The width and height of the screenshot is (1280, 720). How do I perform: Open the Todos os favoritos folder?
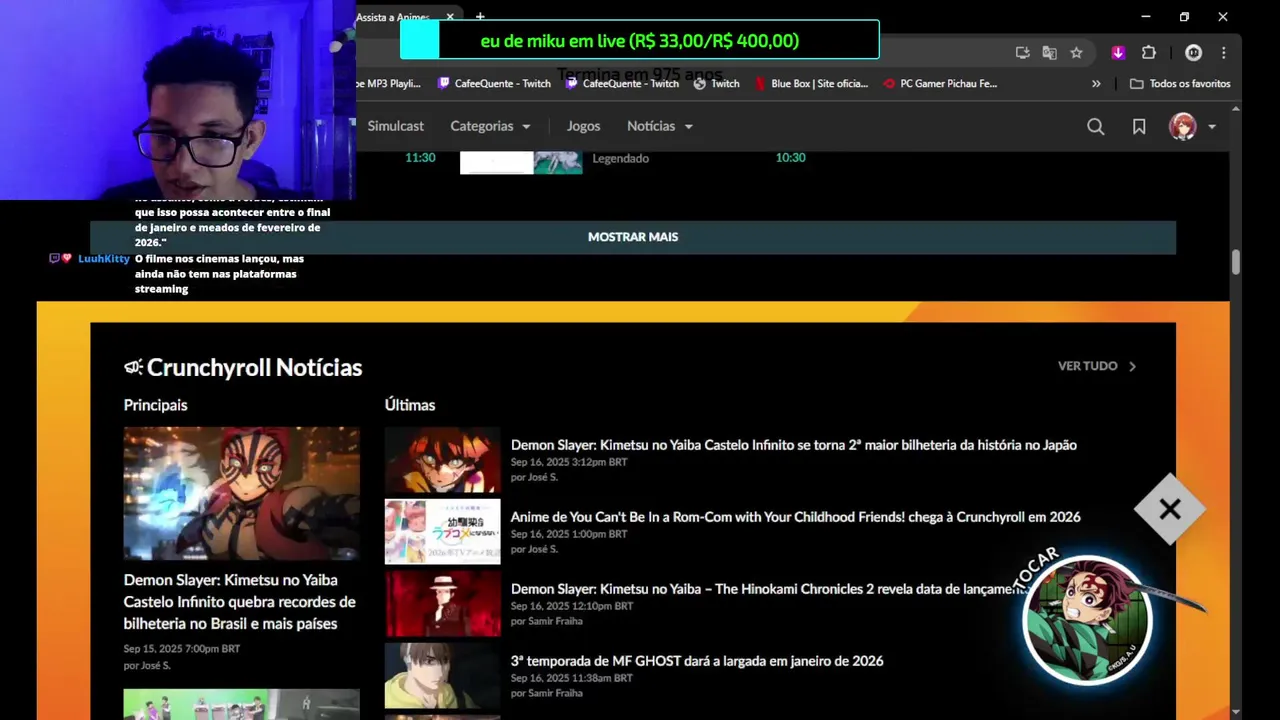1180,84
